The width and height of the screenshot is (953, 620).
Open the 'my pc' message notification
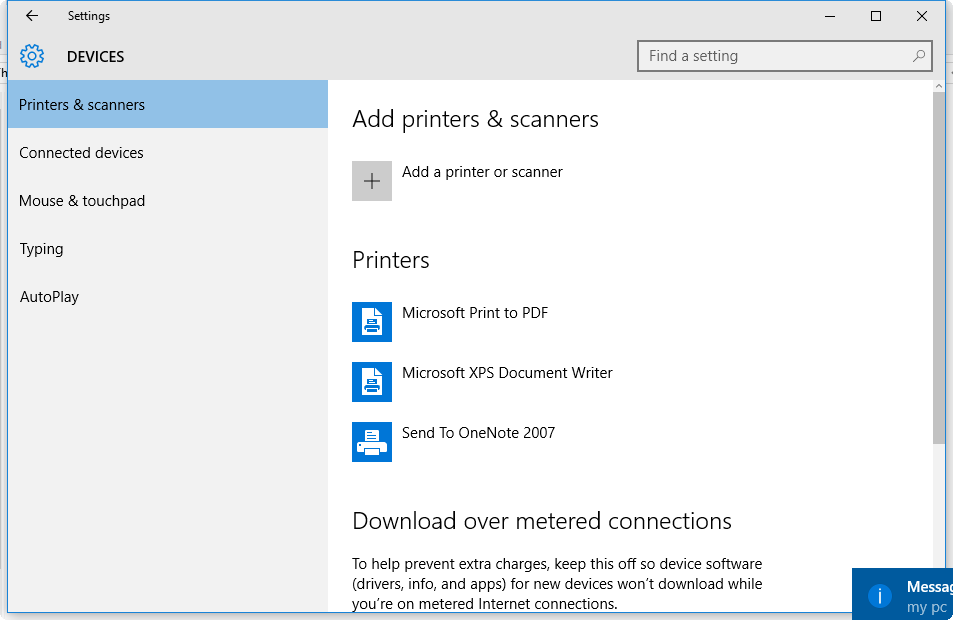(920, 594)
